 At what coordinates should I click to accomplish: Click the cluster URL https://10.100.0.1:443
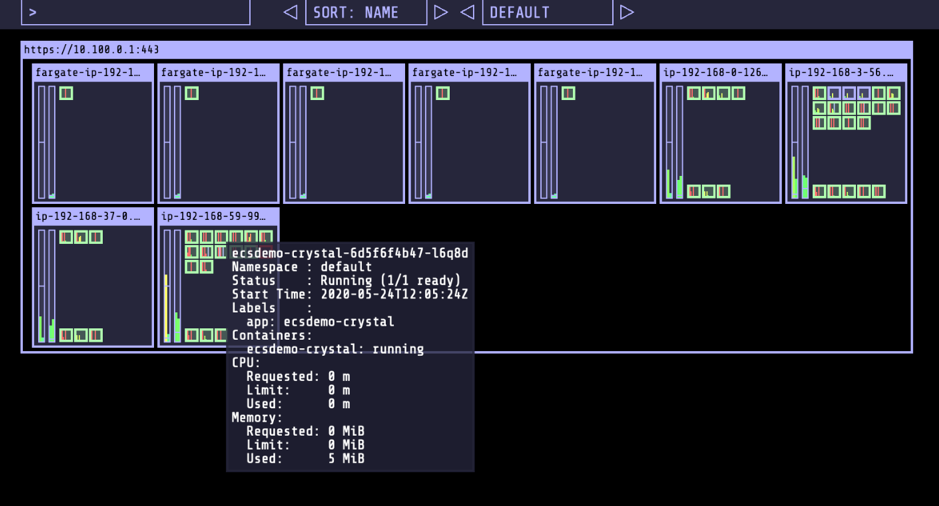(x=92, y=50)
